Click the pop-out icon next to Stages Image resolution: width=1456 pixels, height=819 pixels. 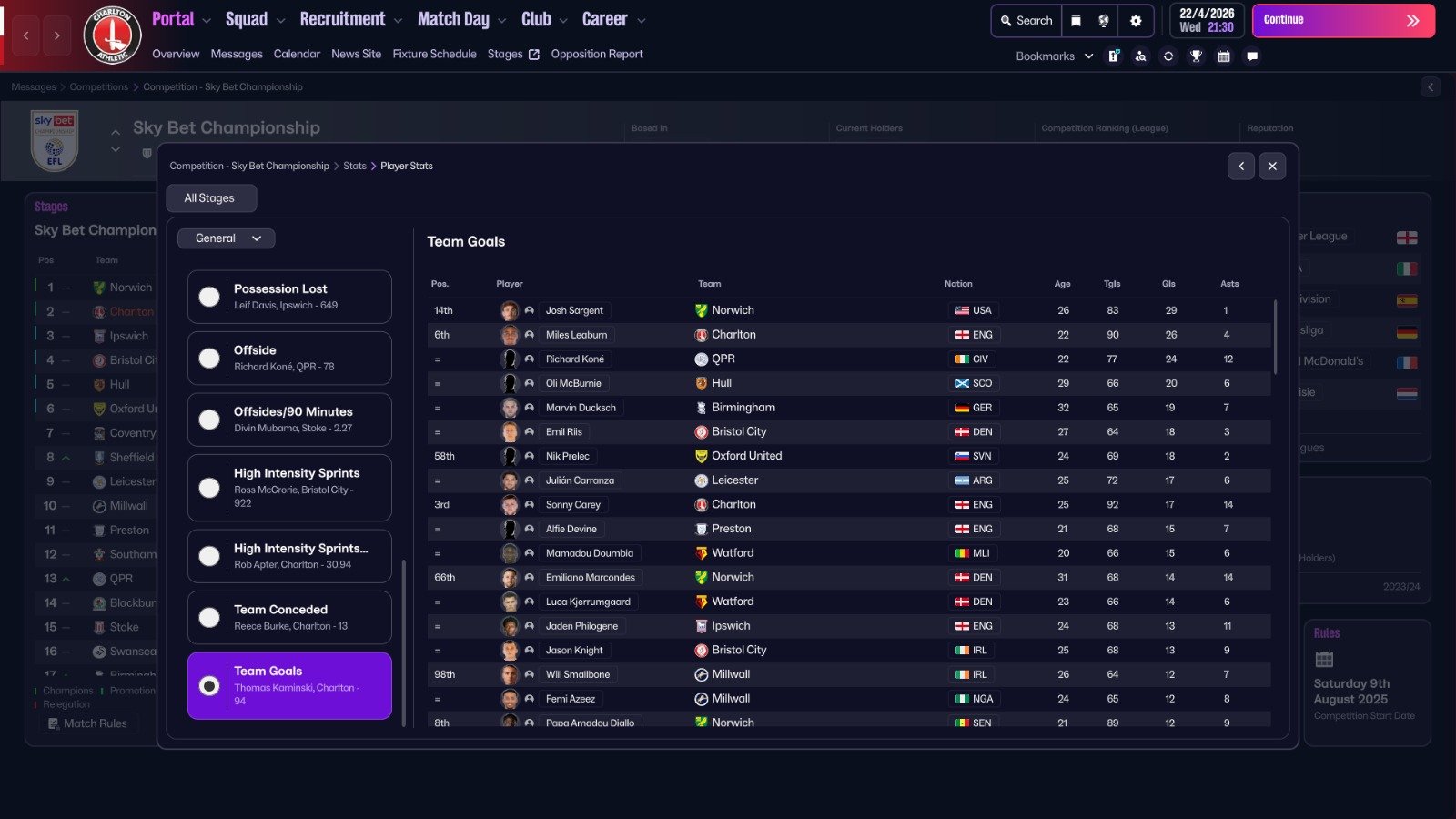[534, 55]
